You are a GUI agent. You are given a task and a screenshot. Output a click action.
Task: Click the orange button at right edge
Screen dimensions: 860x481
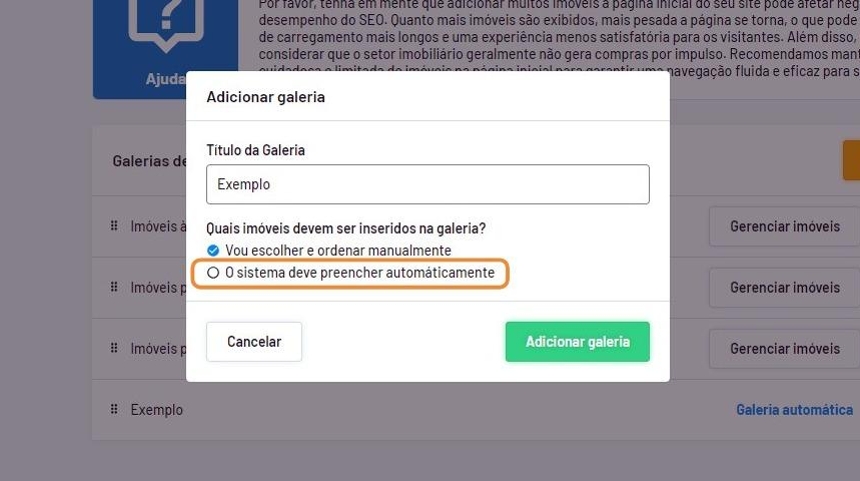pyautogui.click(x=851, y=160)
